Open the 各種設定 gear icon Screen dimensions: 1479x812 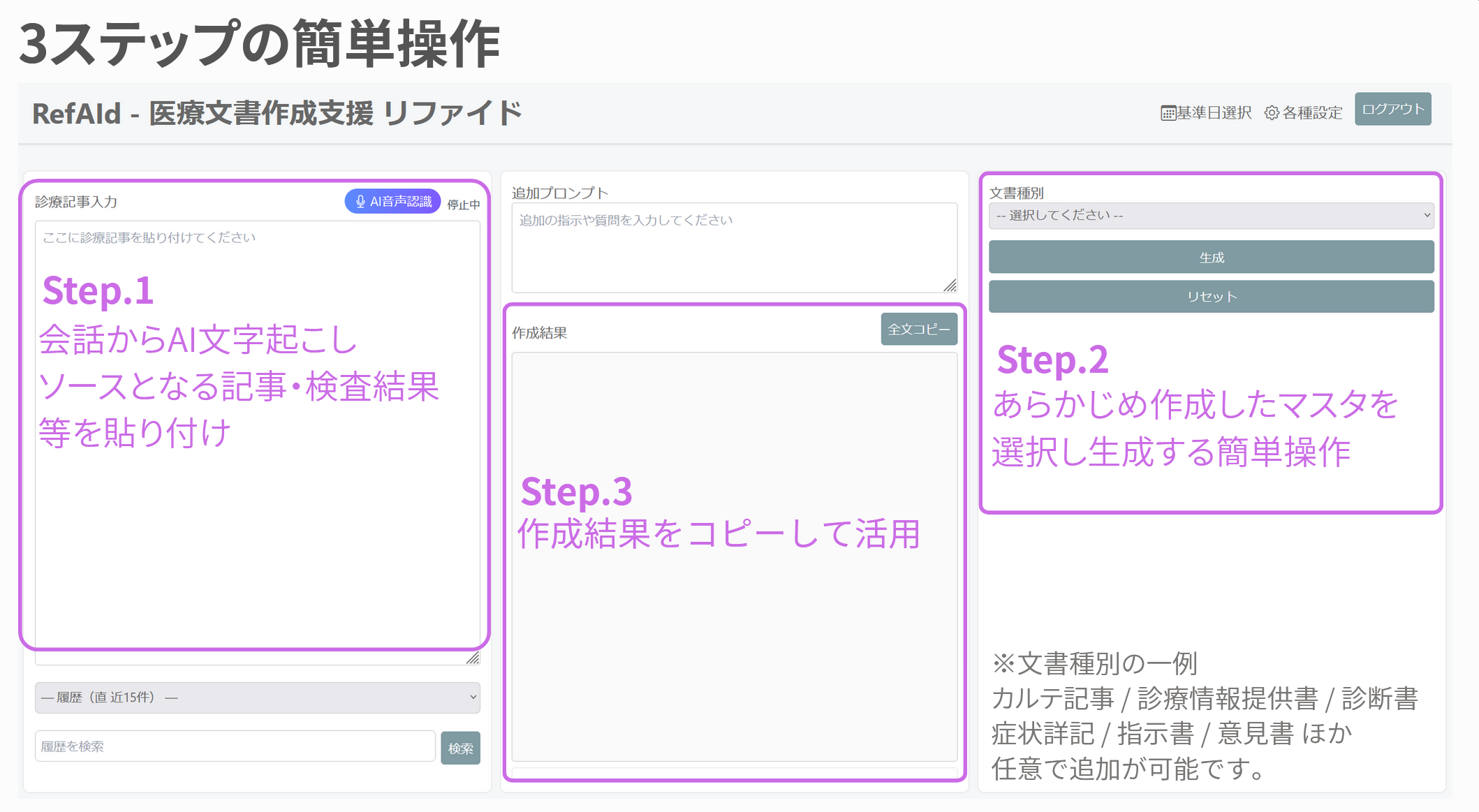(1272, 112)
